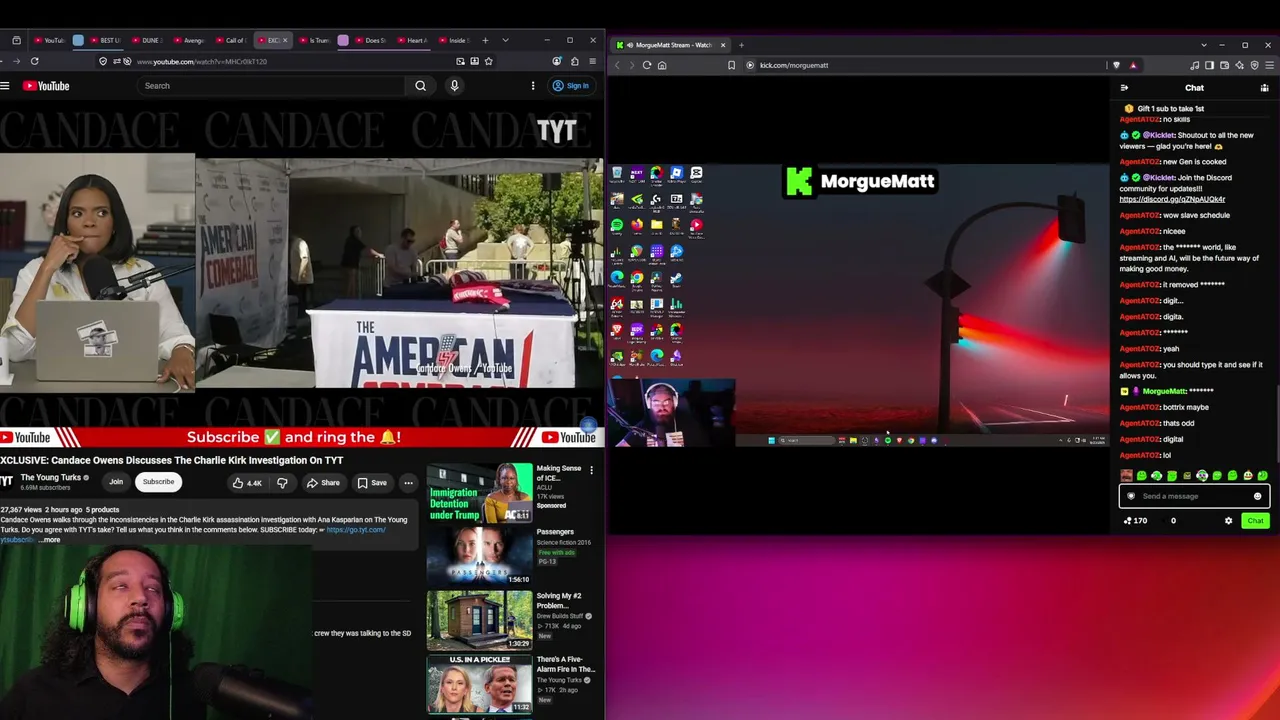Switch to the "Call of" tab
The width and height of the screenshot is (1280, 720).
(230, 41)
